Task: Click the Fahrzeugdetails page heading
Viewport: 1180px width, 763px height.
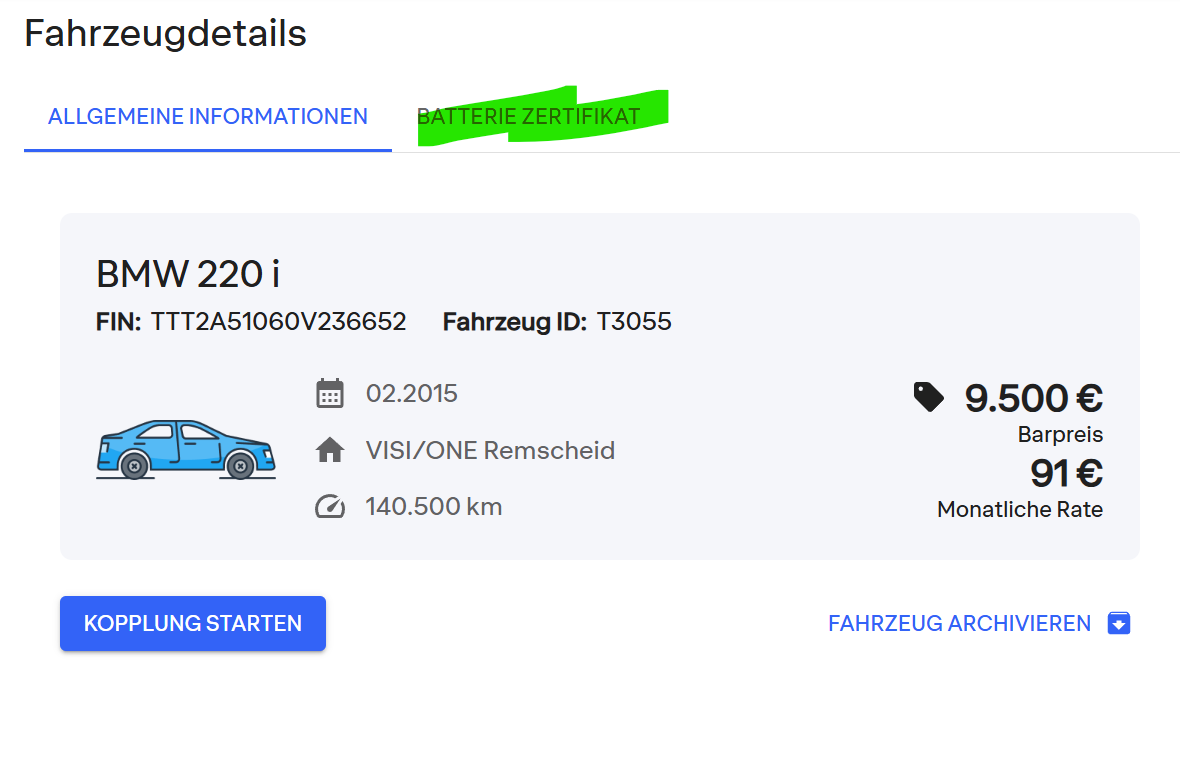Action: (165, 34)
